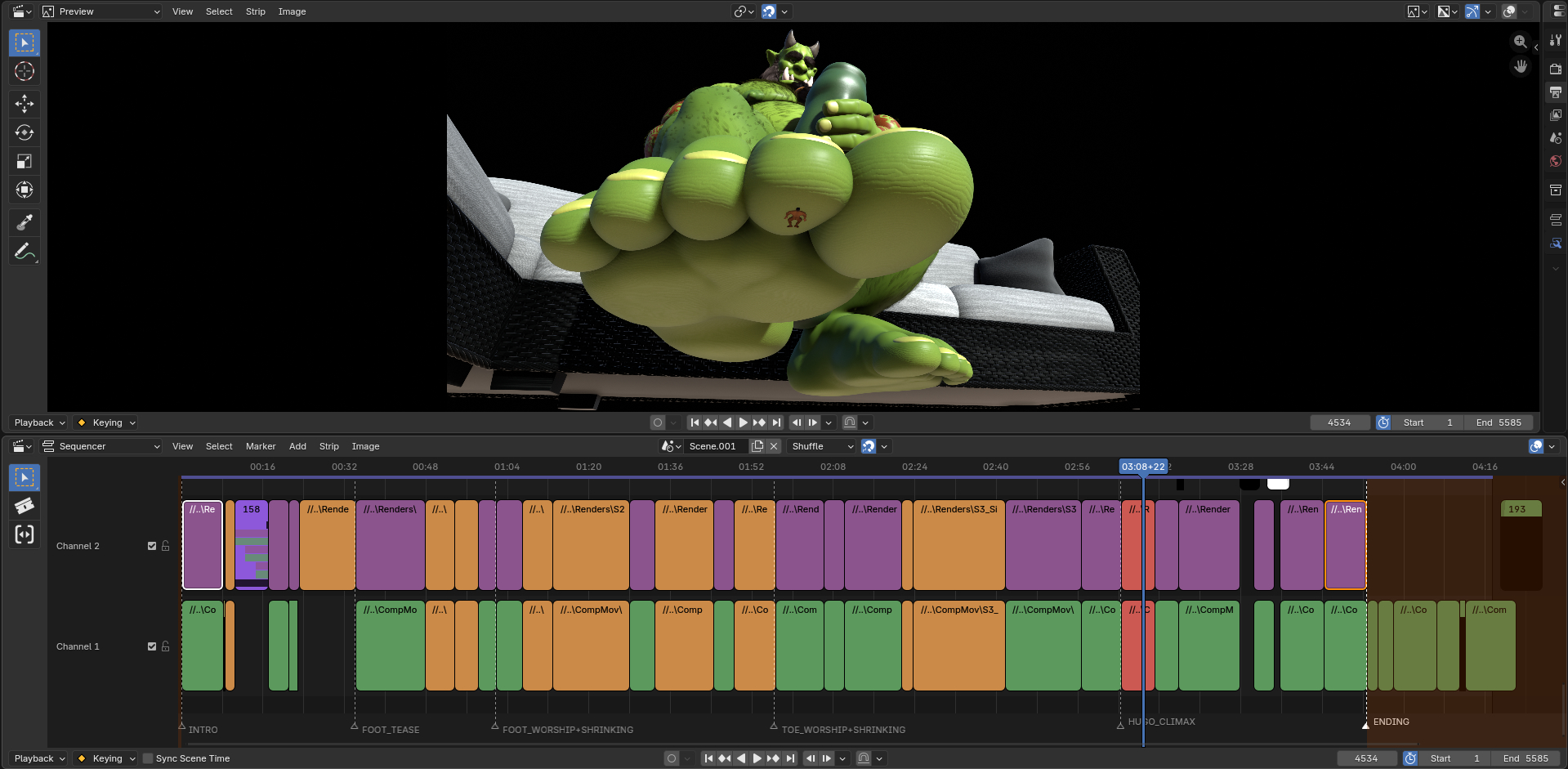
Task: Enable Sync Scene Time checkbox
Action: coord(148,758)
